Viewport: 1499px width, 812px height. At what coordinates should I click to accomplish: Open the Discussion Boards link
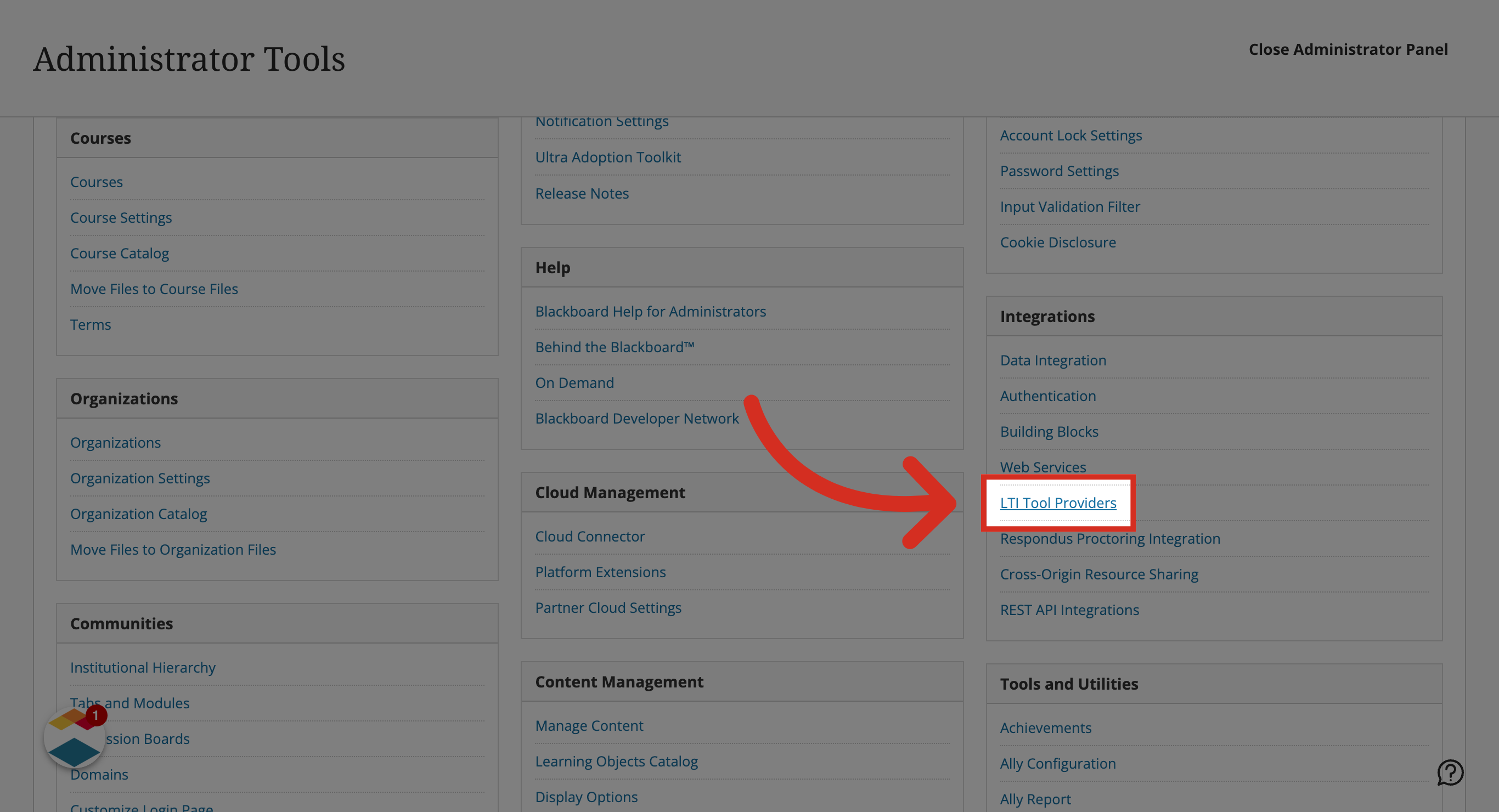click(146, 739)
